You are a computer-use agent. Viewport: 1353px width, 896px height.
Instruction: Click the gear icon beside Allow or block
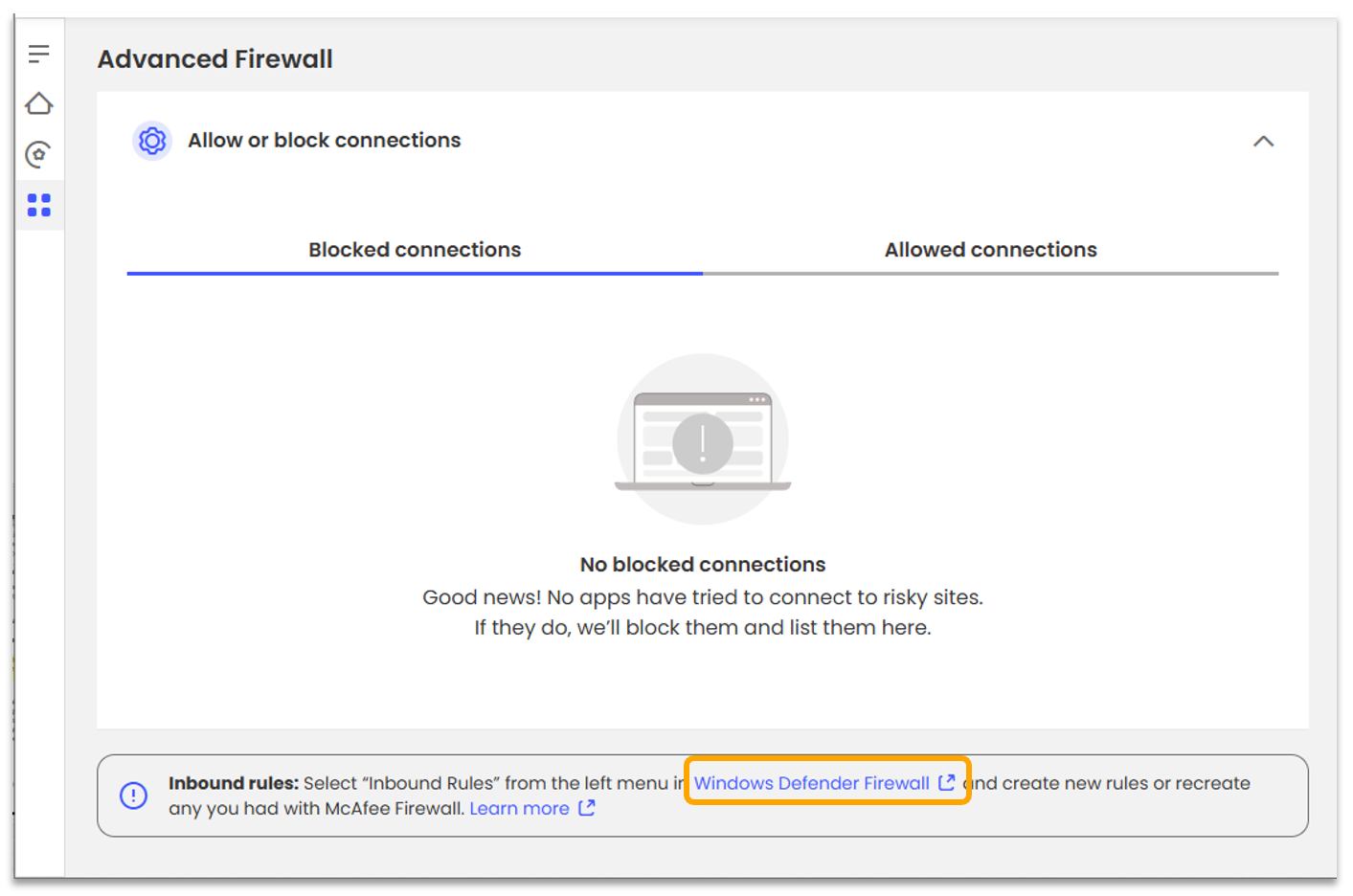click(151, 141)
